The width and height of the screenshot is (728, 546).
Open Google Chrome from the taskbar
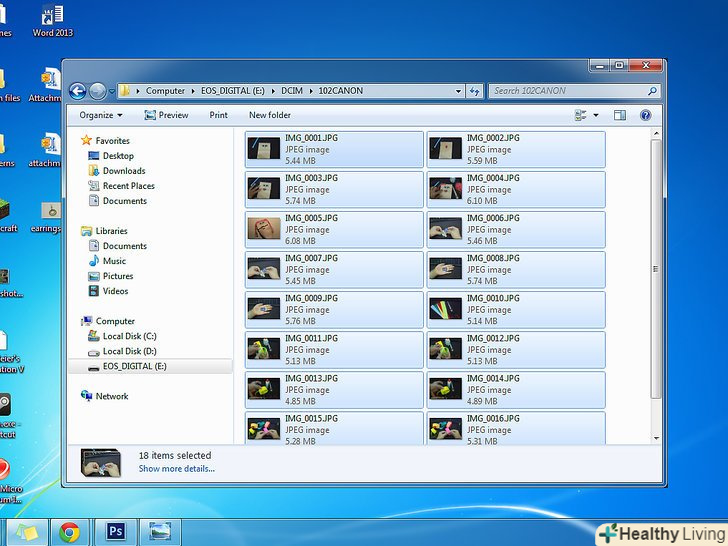click(x=69, y=531)
